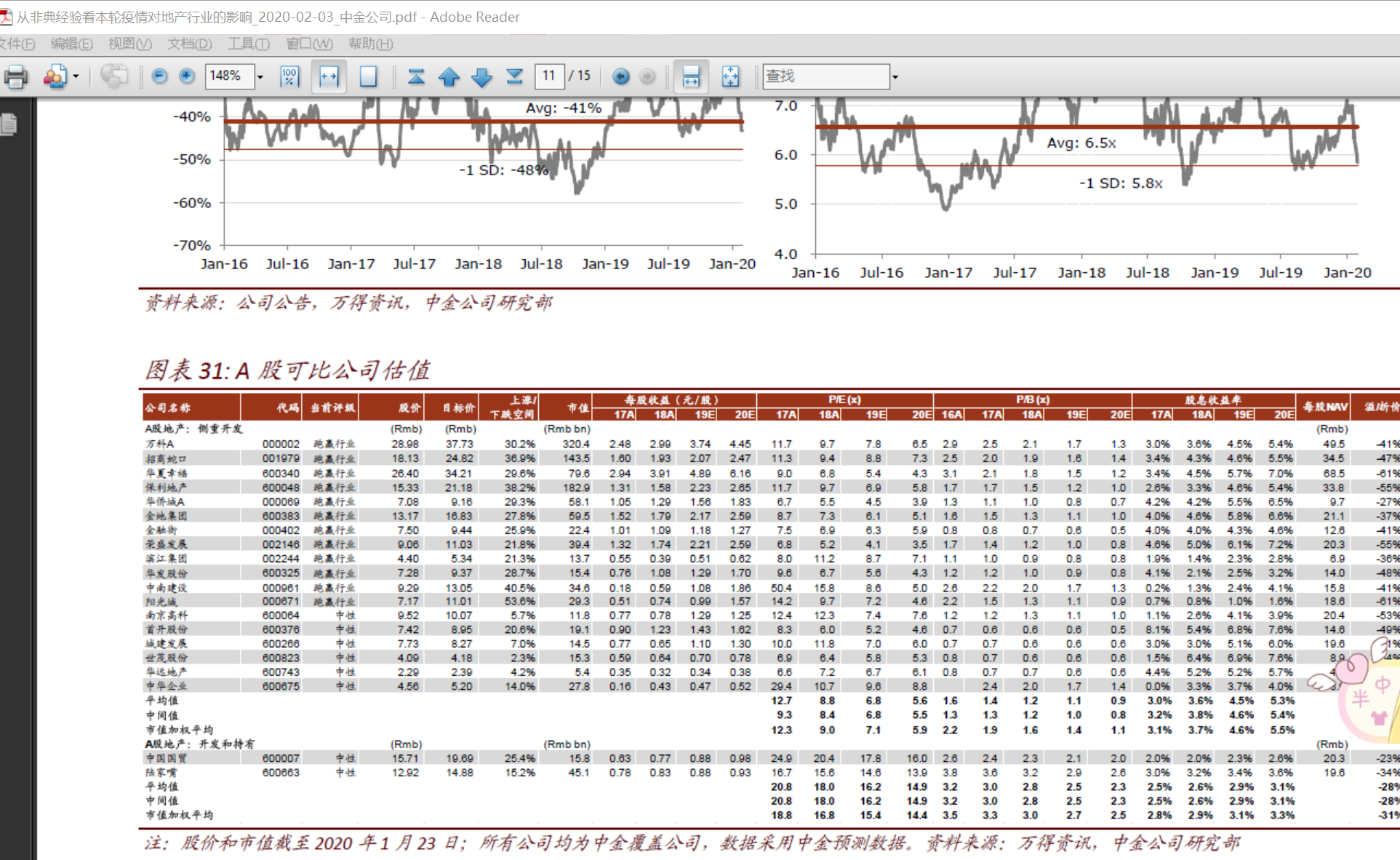Open the Pages panel sidebar icon

tap(9, 124)
